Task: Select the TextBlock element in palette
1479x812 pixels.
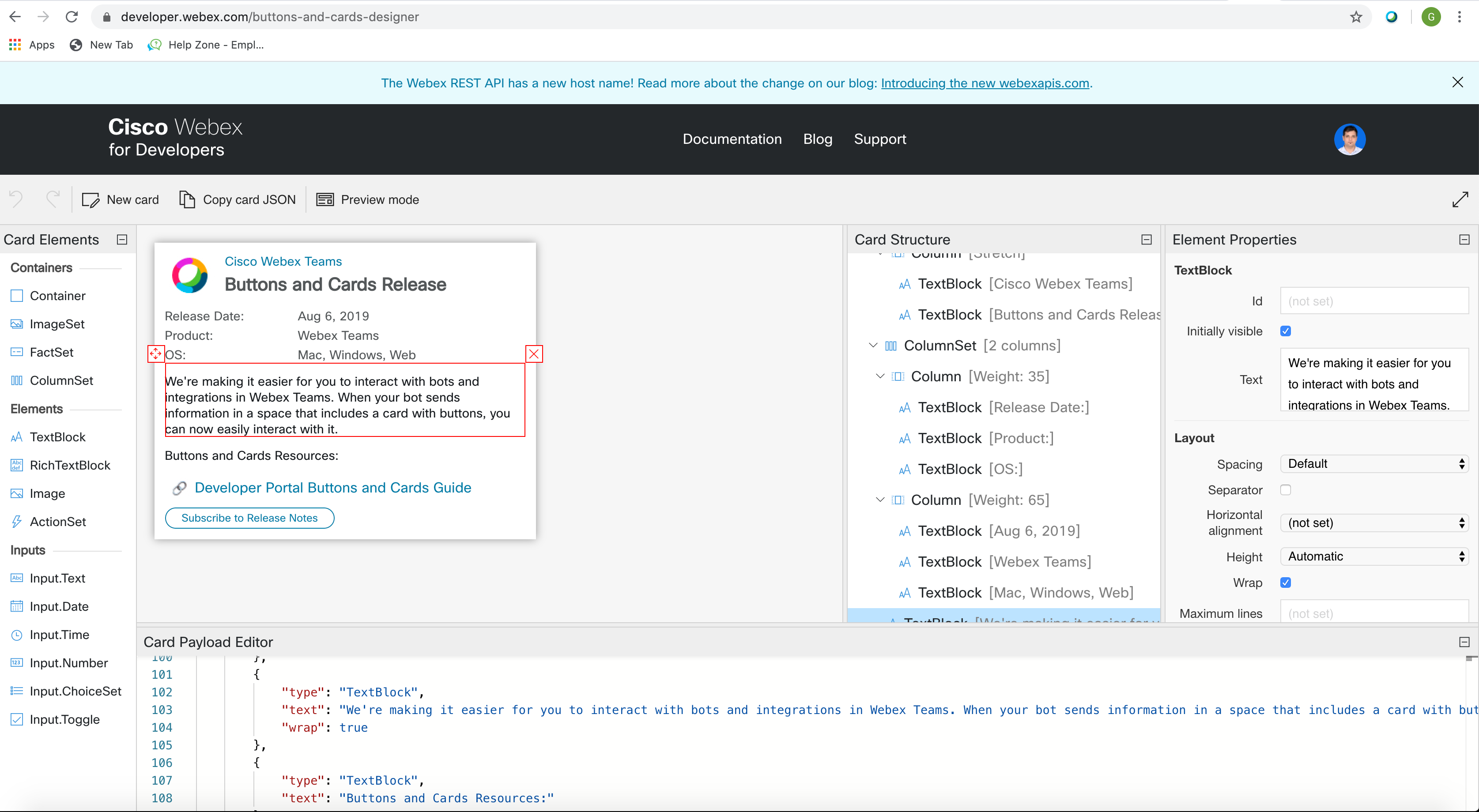Action: [48, 437]
